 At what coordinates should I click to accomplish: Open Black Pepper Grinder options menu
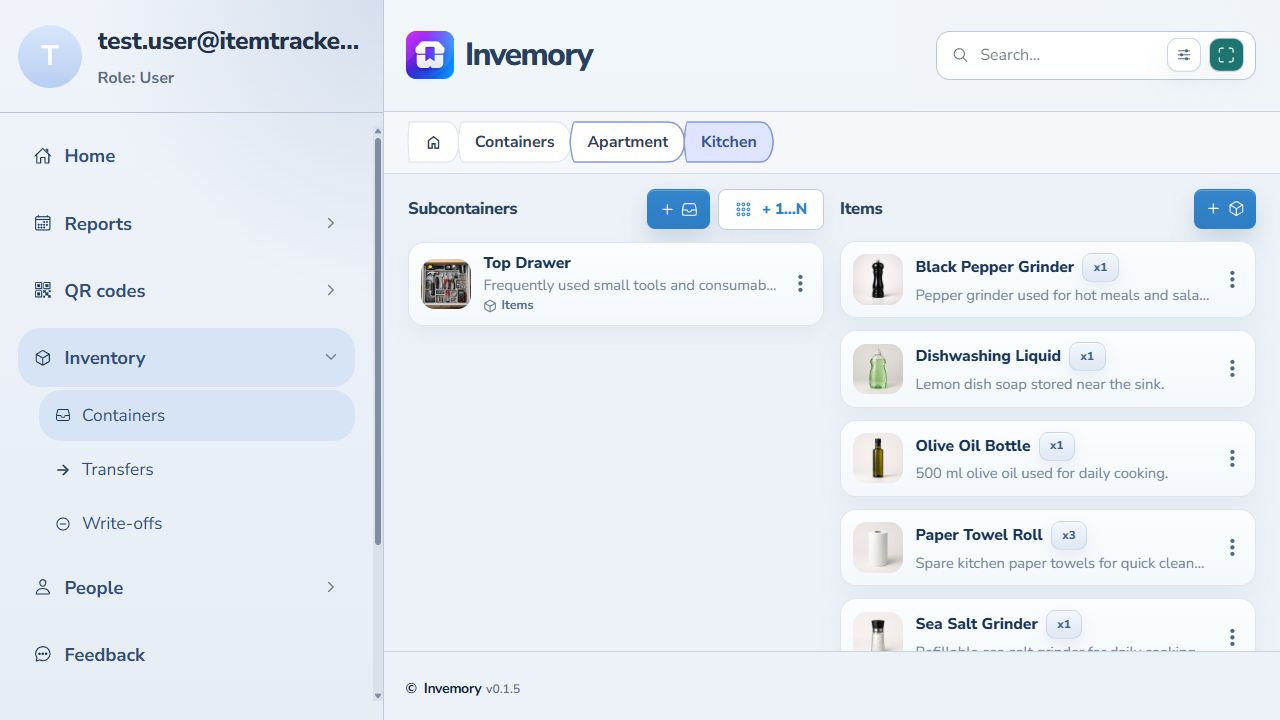point(1232,280)
